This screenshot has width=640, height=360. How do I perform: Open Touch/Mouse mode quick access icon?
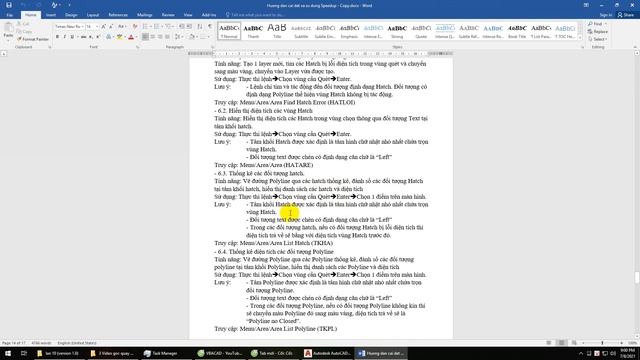[55, 5]
